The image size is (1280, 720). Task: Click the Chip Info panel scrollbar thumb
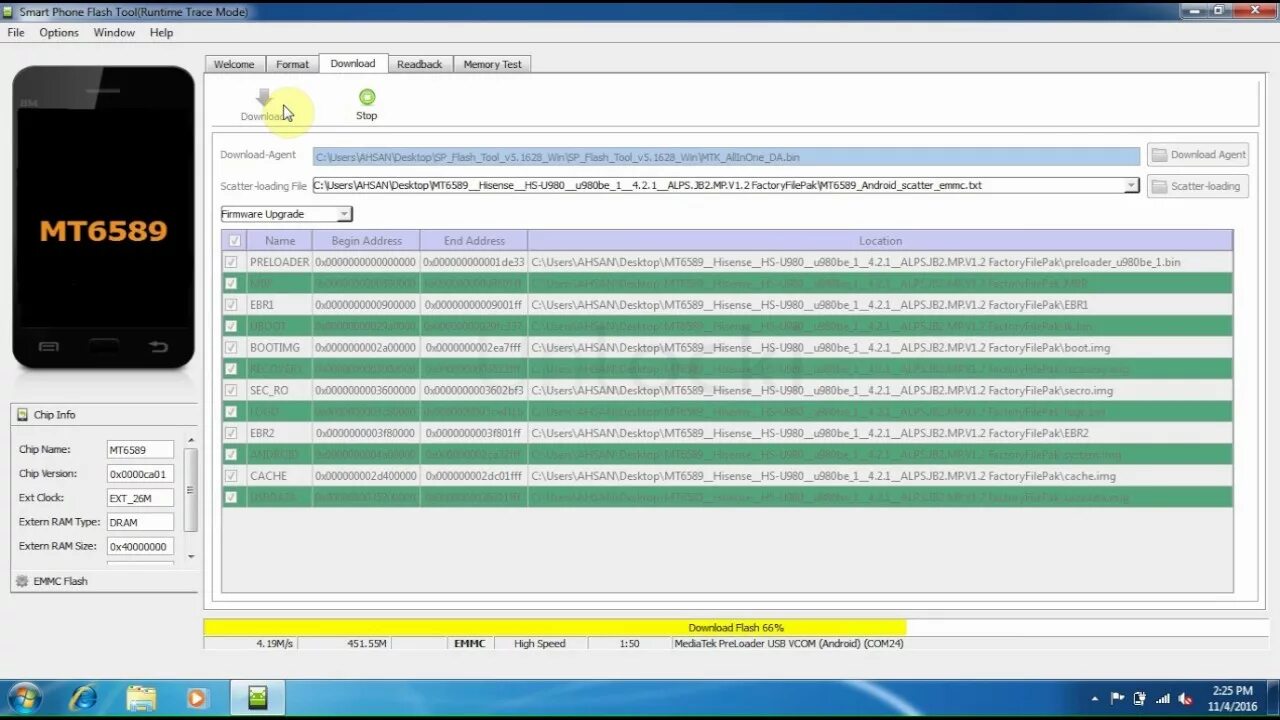[x=191, y=490]
